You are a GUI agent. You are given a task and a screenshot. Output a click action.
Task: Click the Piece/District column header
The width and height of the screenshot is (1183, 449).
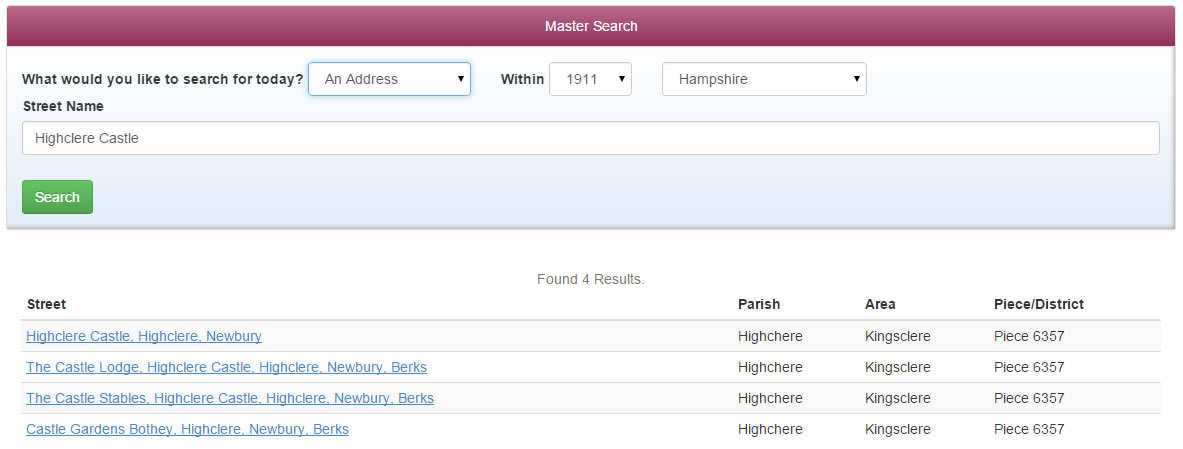pos(1039,304)
